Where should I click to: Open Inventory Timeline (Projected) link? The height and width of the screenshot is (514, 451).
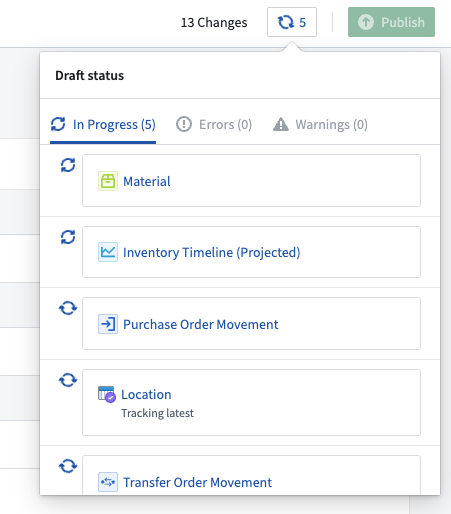click(212, 252)
